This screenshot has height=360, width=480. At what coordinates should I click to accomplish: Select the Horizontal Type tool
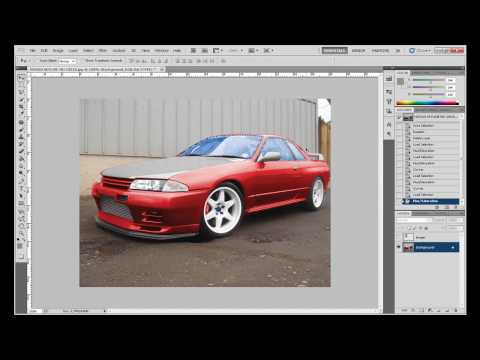tap(22, 189)
